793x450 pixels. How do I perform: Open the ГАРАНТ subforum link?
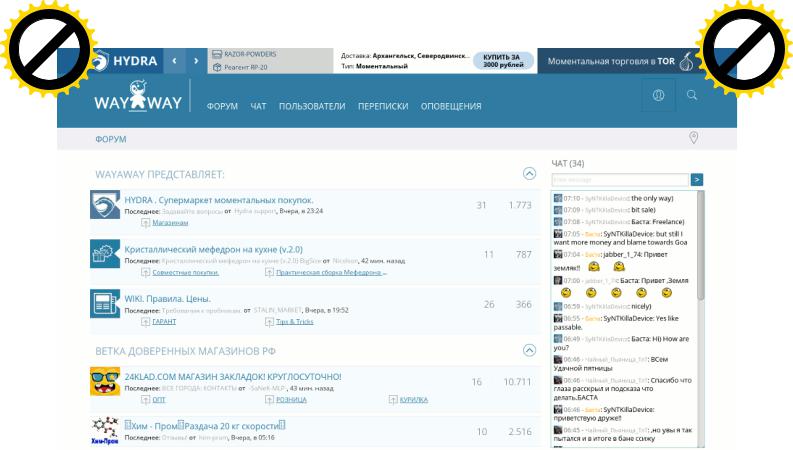[x=164, y=322]
